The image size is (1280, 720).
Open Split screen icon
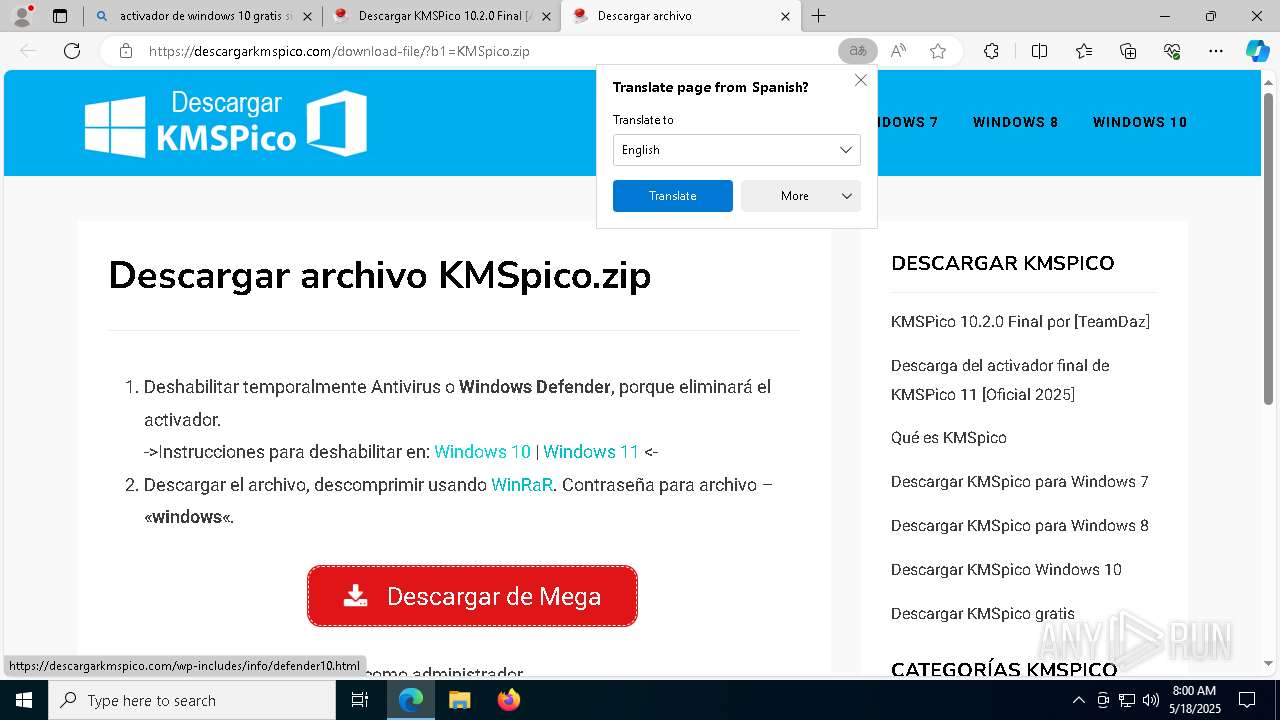(1039, 51)
